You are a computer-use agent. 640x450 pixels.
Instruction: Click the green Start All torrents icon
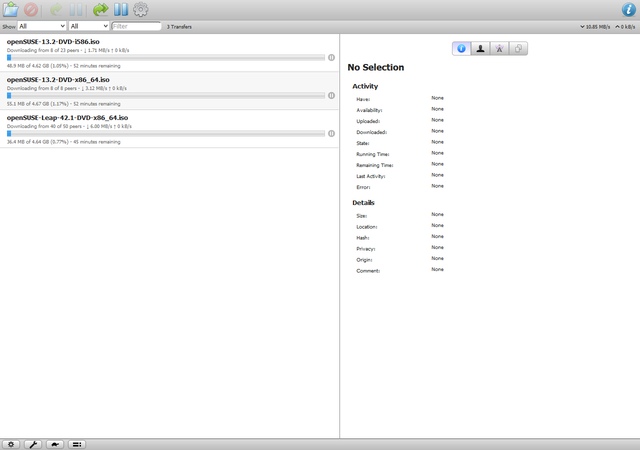click(100, 9)
